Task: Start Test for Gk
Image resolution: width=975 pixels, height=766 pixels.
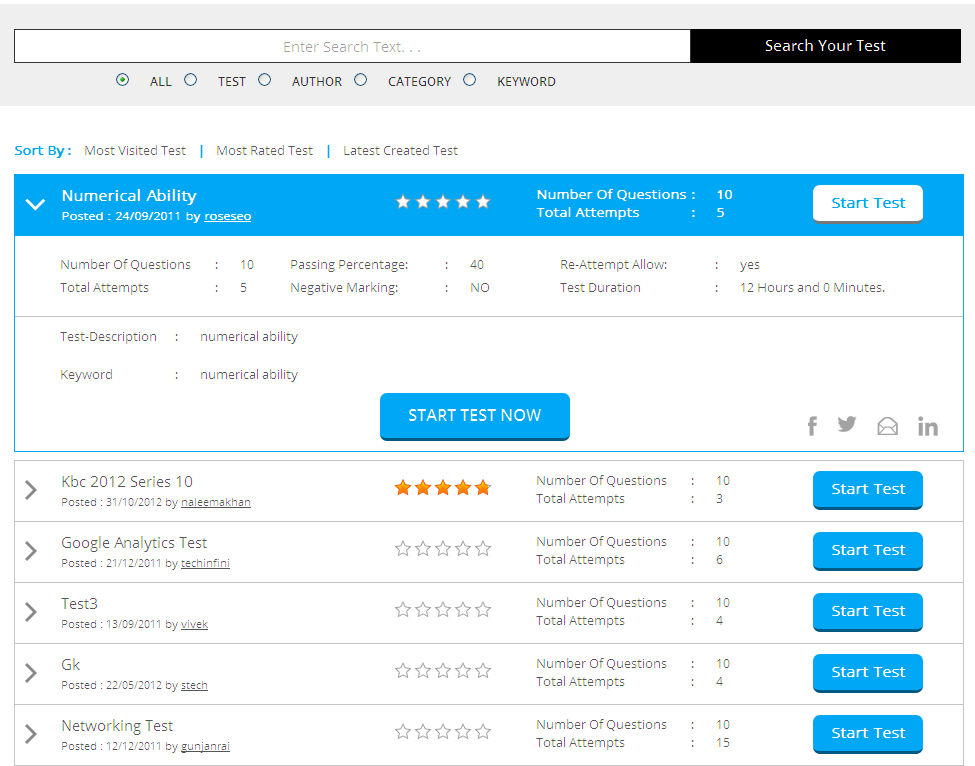Action: pos(867,673)
